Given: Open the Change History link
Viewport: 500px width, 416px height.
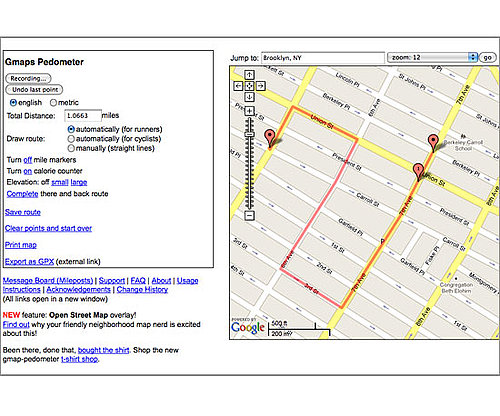Looking at the screenshot, I should pyautogui.click(x=142, y=289).
